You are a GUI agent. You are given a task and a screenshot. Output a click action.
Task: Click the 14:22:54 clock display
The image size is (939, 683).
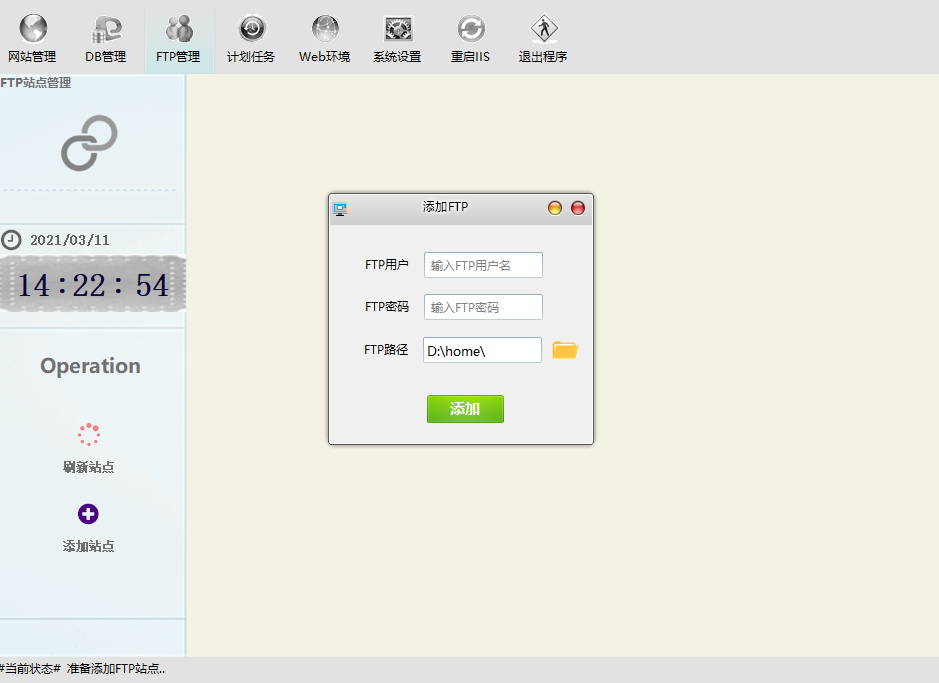coord(93,285)
